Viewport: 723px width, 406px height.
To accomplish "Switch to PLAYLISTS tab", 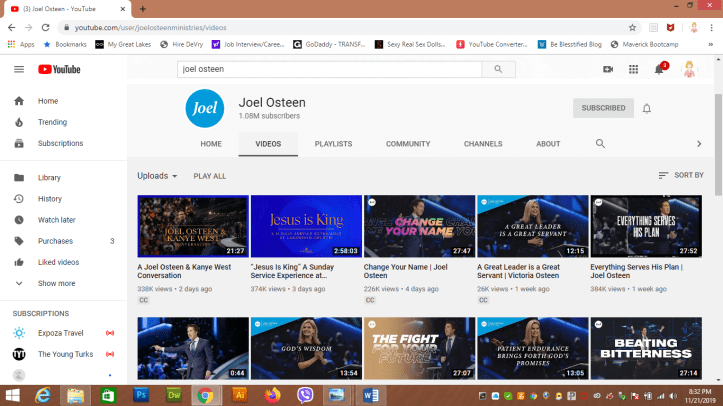I will 333,144.
